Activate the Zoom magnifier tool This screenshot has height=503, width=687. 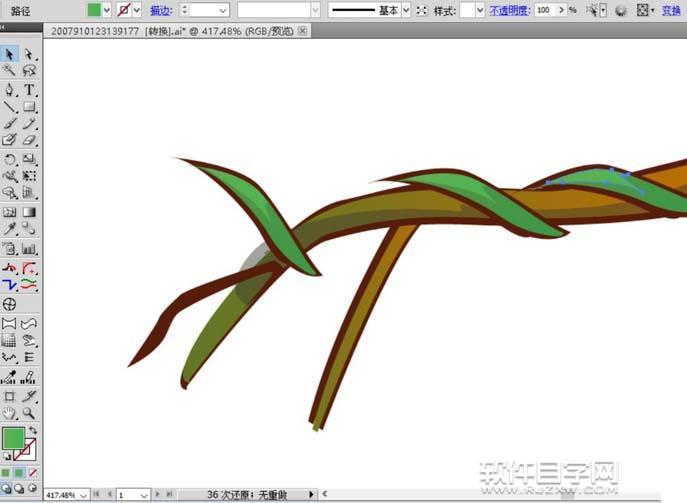(x=29, y=412)
